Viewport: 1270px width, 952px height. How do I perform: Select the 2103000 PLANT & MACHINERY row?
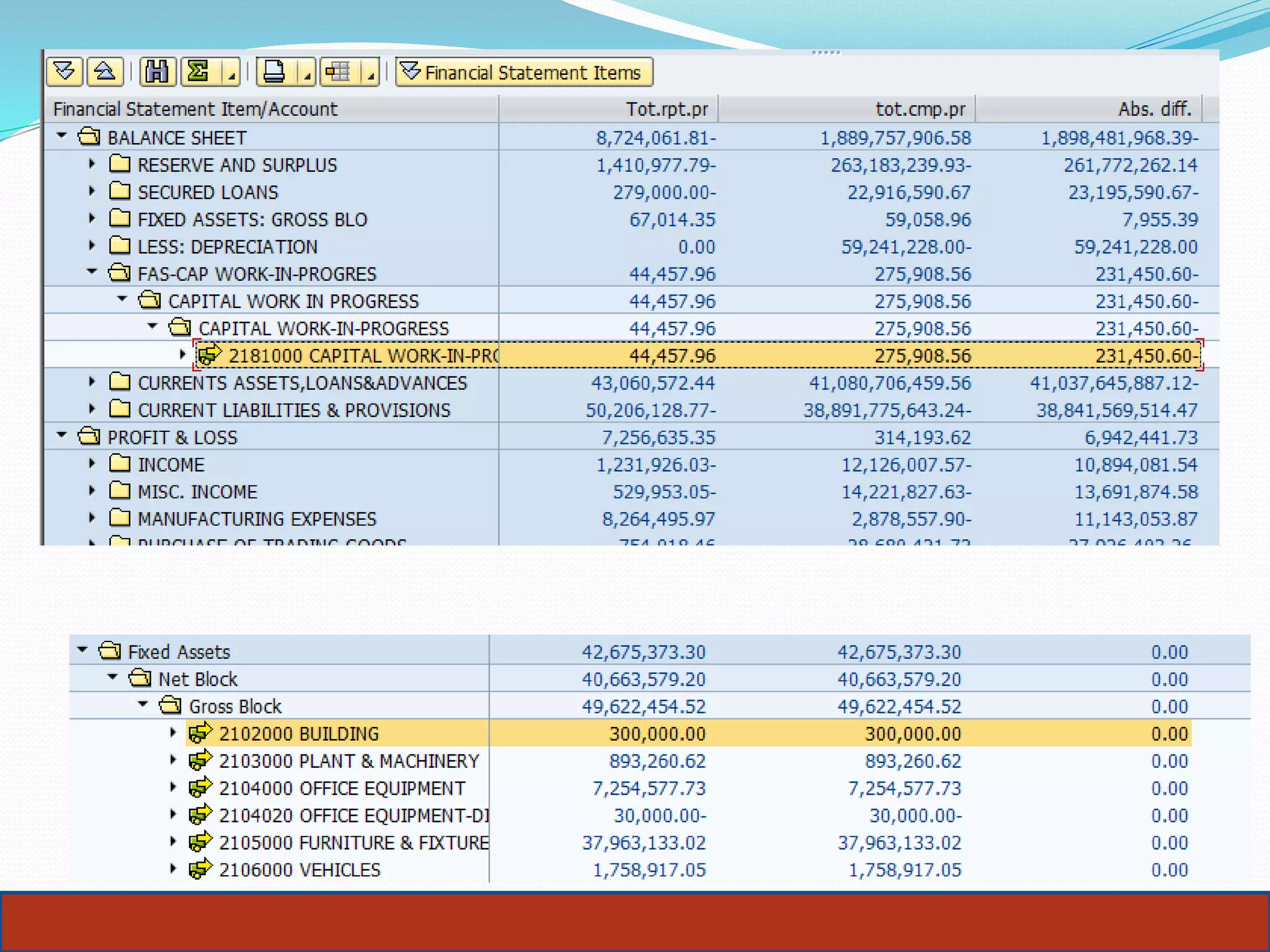[x=349, y=761]
